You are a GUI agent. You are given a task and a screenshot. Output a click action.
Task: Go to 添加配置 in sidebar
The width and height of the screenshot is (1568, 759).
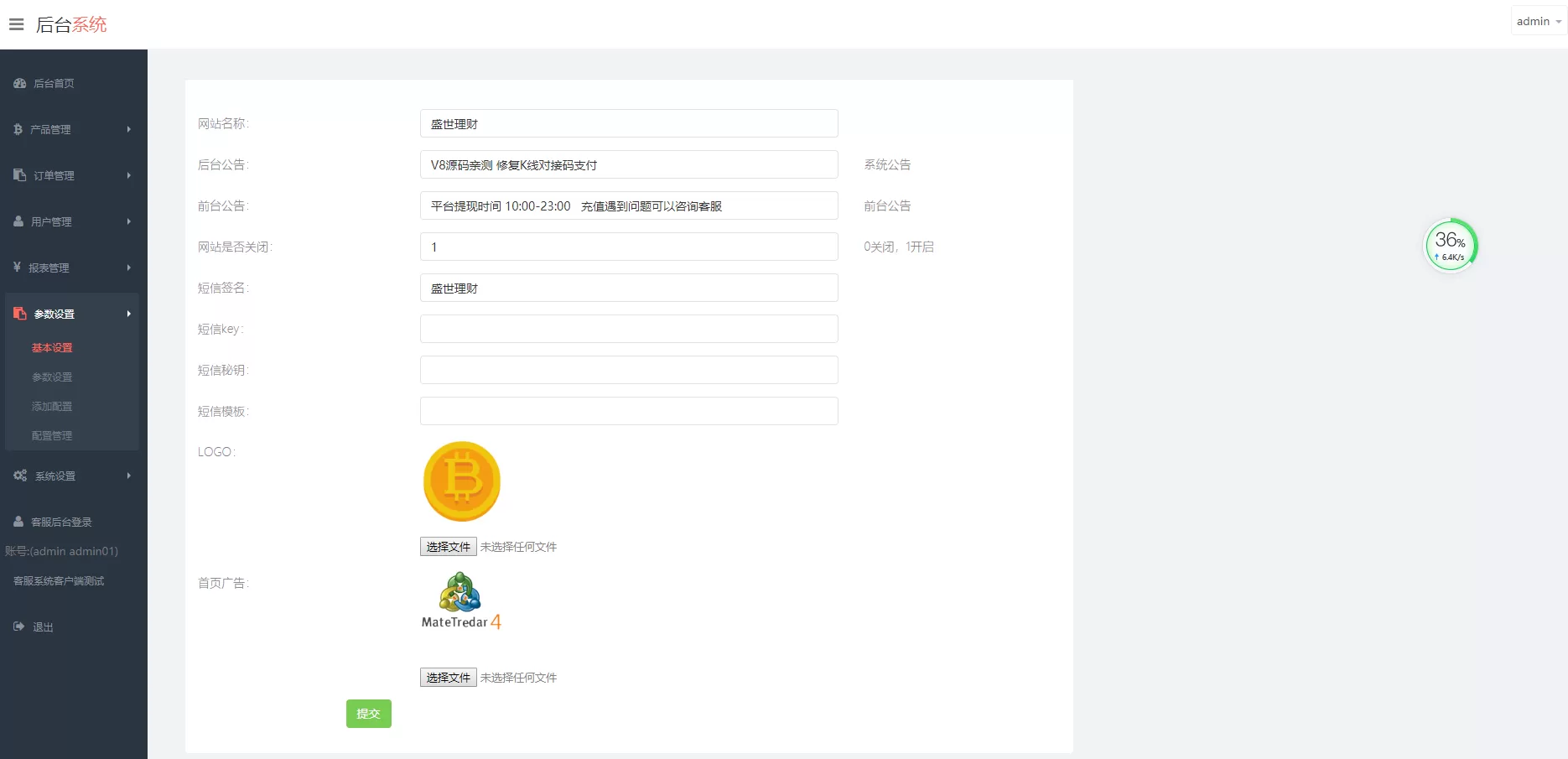click(52, 407)
